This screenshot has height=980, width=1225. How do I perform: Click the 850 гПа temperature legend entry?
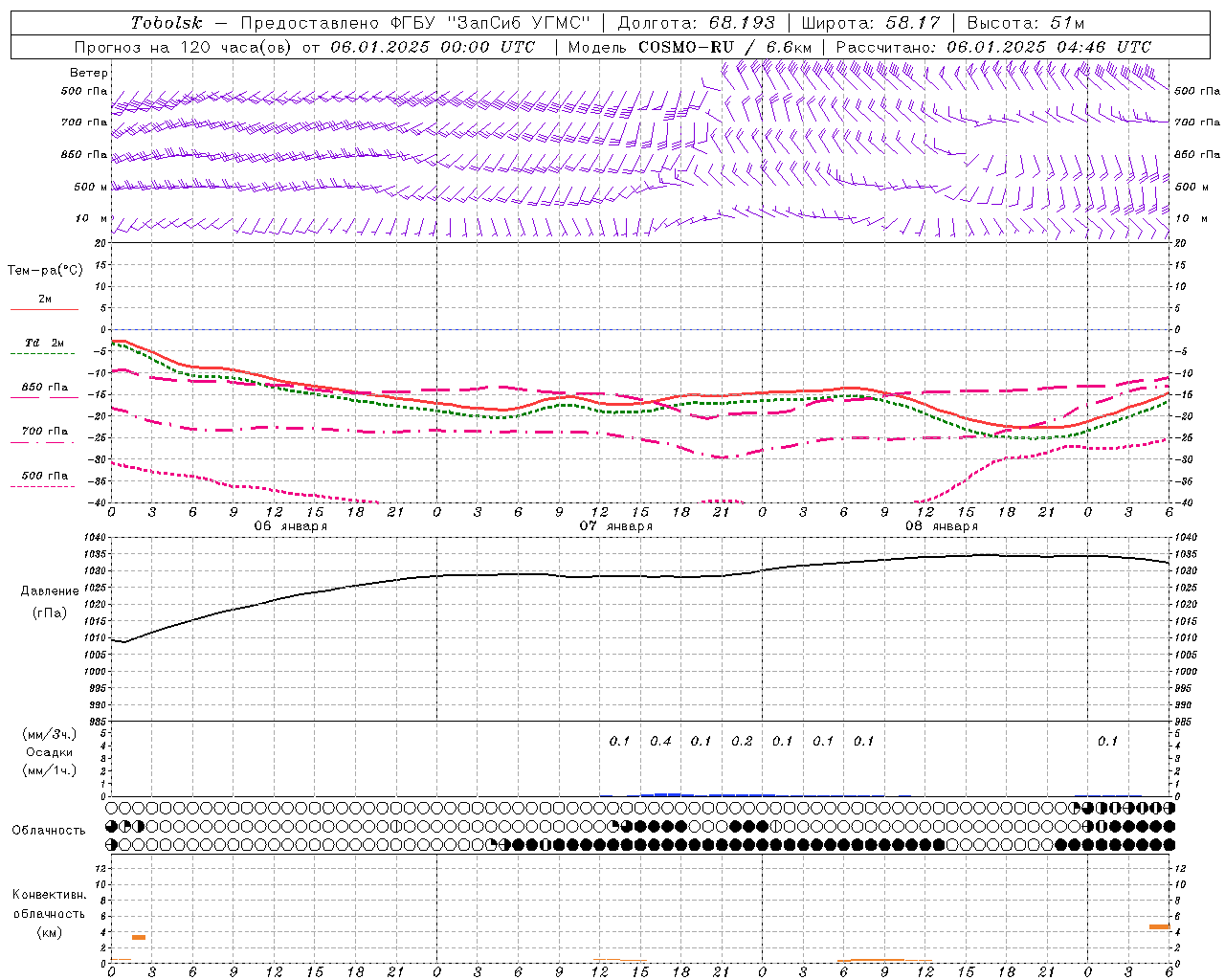click(45, 388)
